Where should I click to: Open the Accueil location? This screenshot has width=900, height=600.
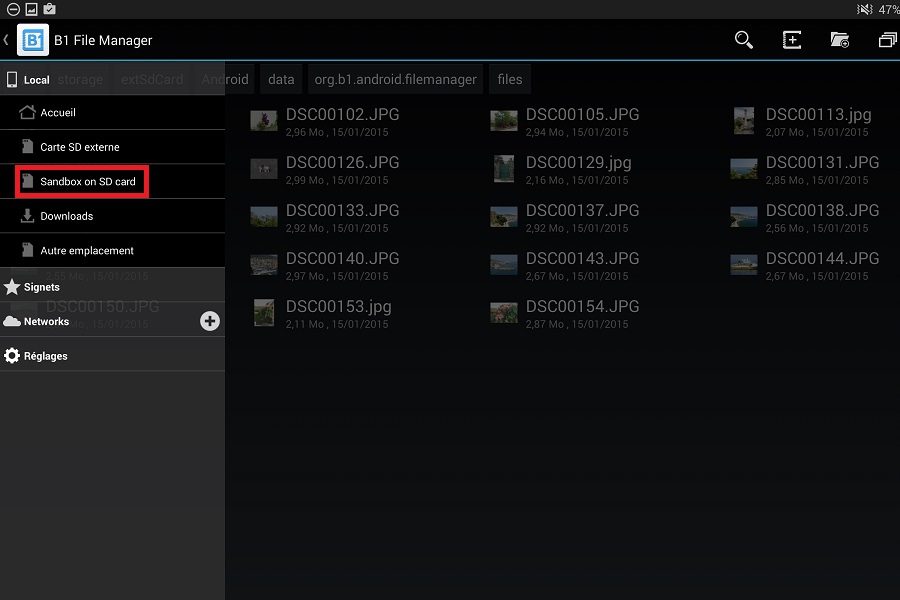click(112, 113)
